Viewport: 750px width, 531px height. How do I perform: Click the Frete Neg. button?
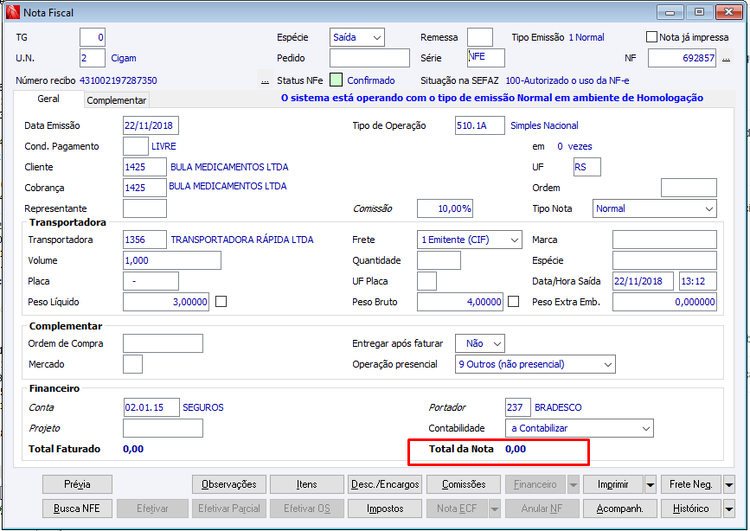(692, 485)
